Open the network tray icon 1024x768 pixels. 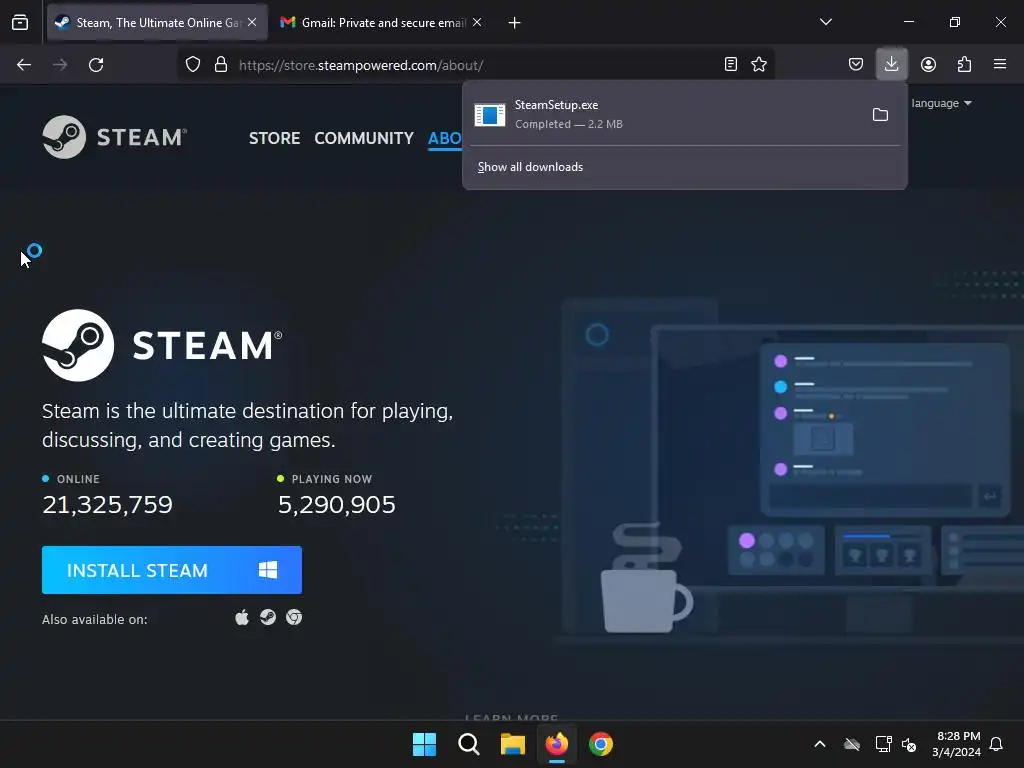pos(883,744)
